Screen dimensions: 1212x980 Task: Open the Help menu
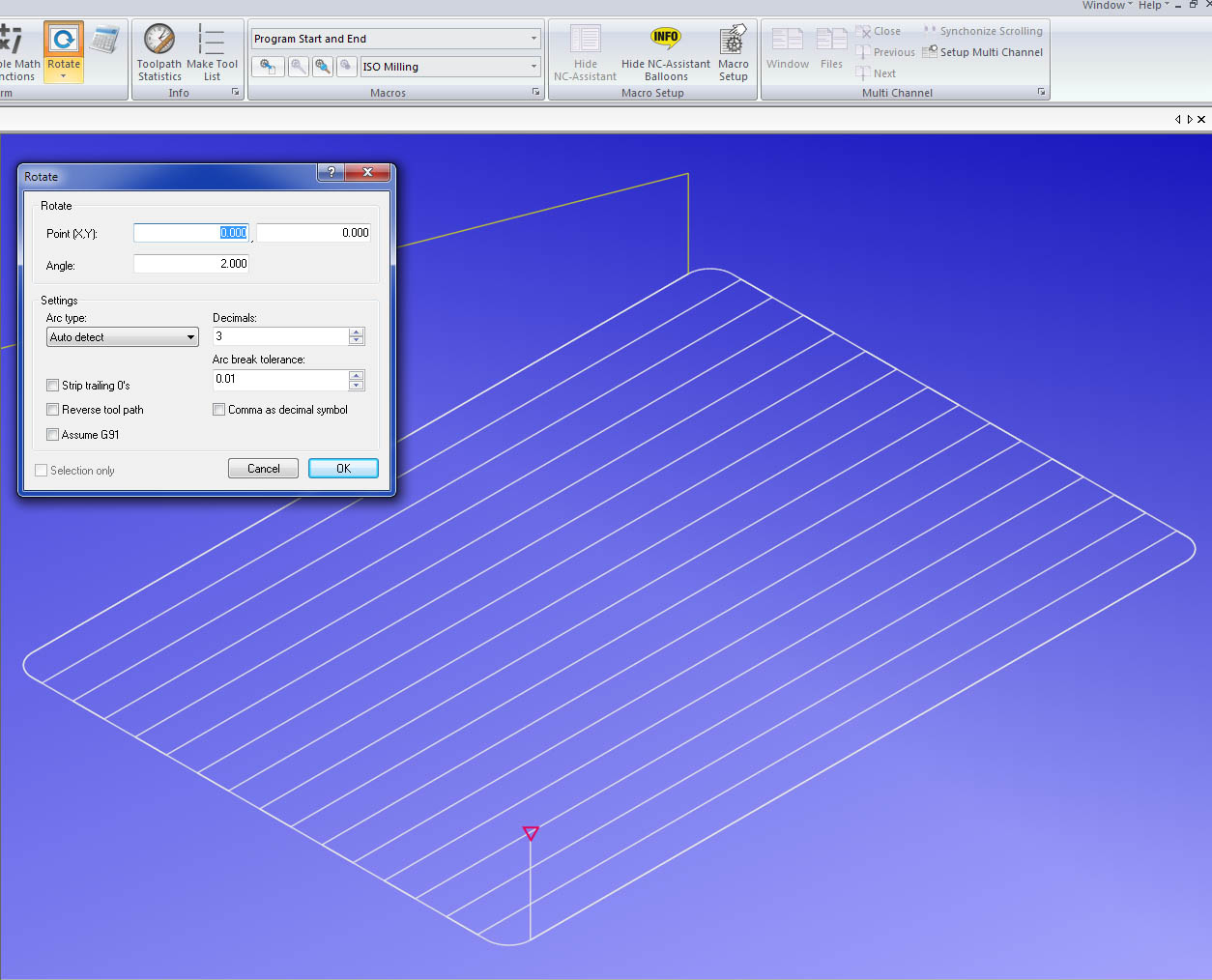[1153, 5]
